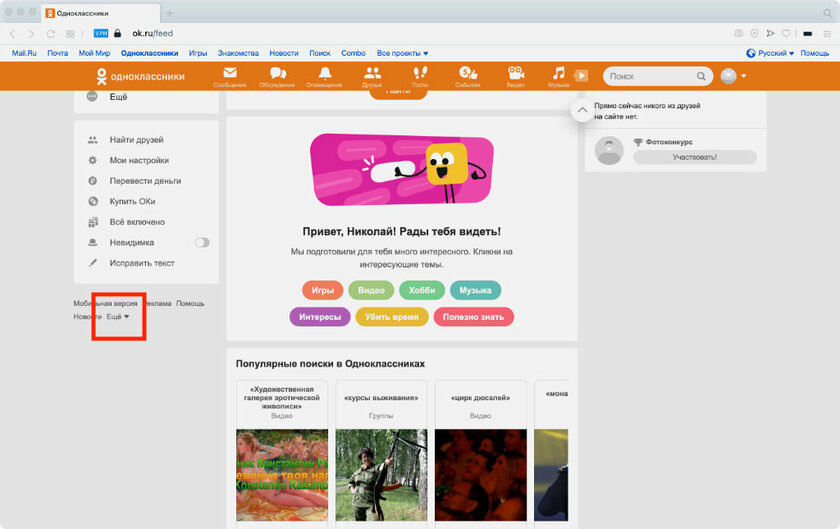
Task: Open the Русский language dropdown
Action: point(770,53)
